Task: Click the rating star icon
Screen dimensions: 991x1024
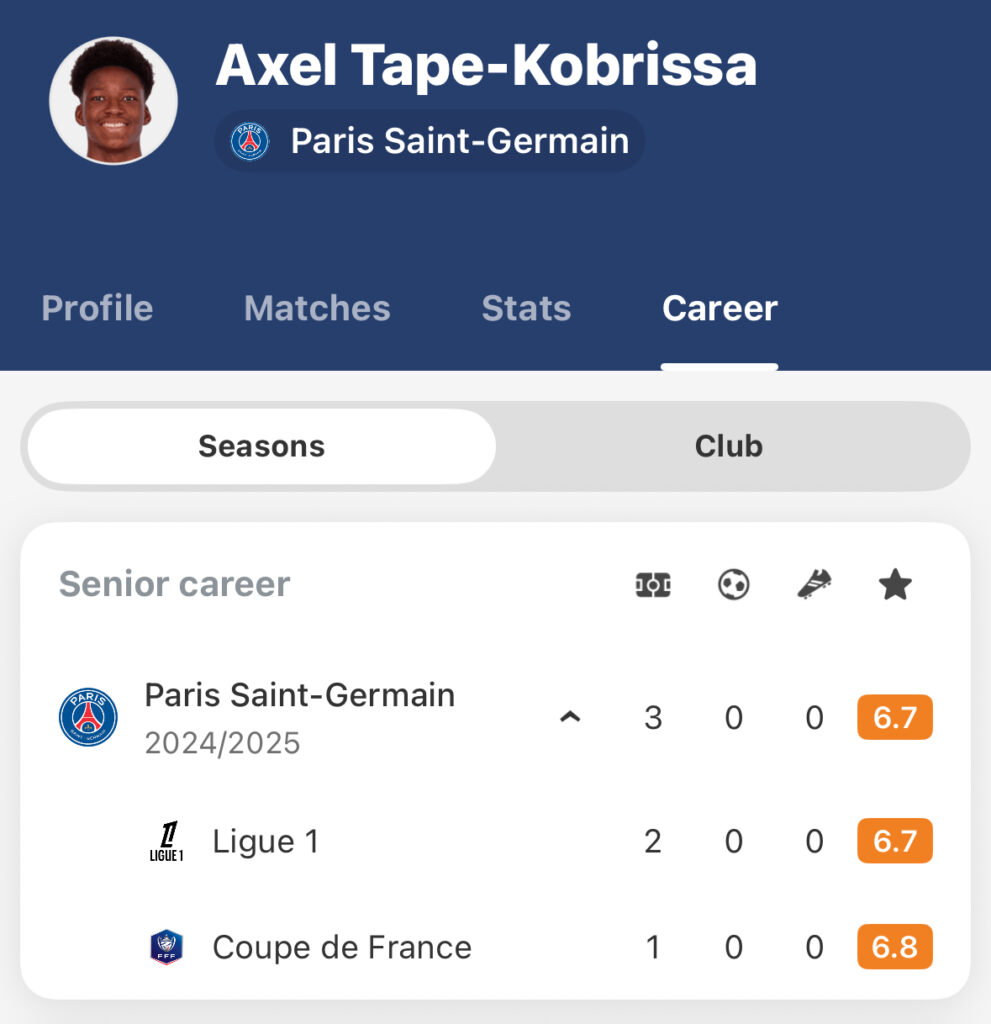Action: click(x=894, y=584)
